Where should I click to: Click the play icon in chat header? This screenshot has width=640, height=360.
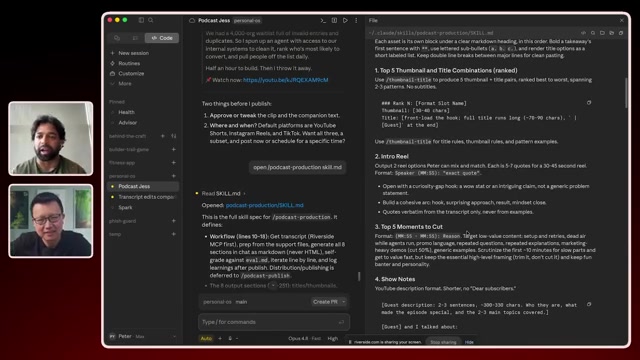pos(345,20)
